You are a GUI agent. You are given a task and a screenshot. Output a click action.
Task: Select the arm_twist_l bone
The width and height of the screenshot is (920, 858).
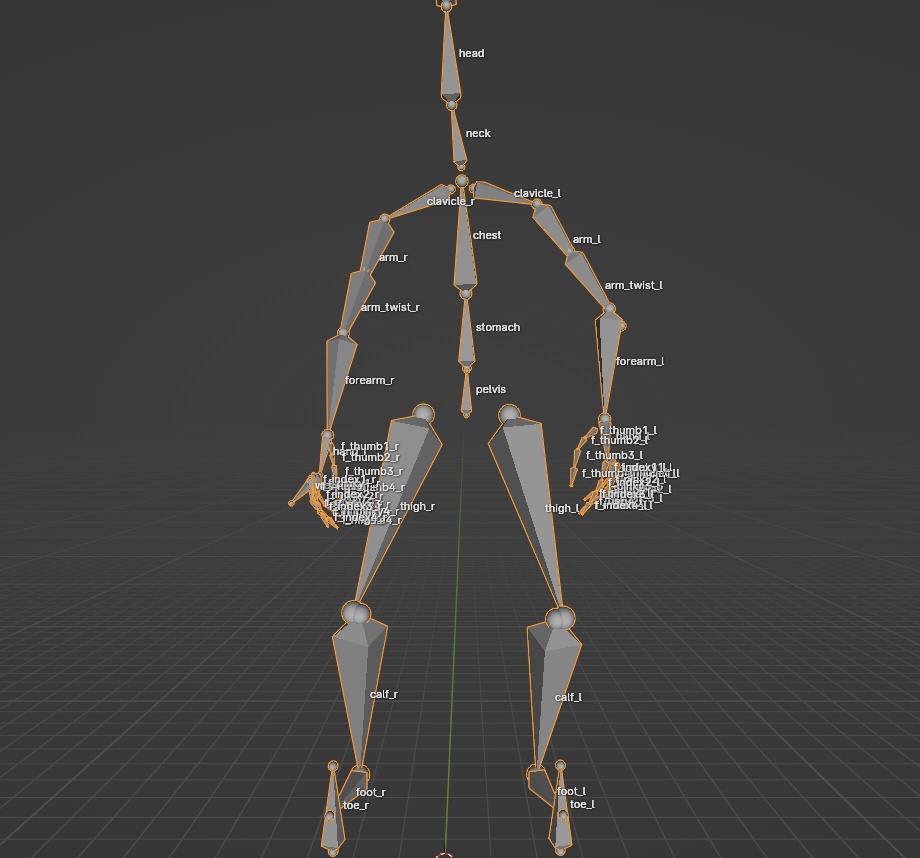click(588, 279)
